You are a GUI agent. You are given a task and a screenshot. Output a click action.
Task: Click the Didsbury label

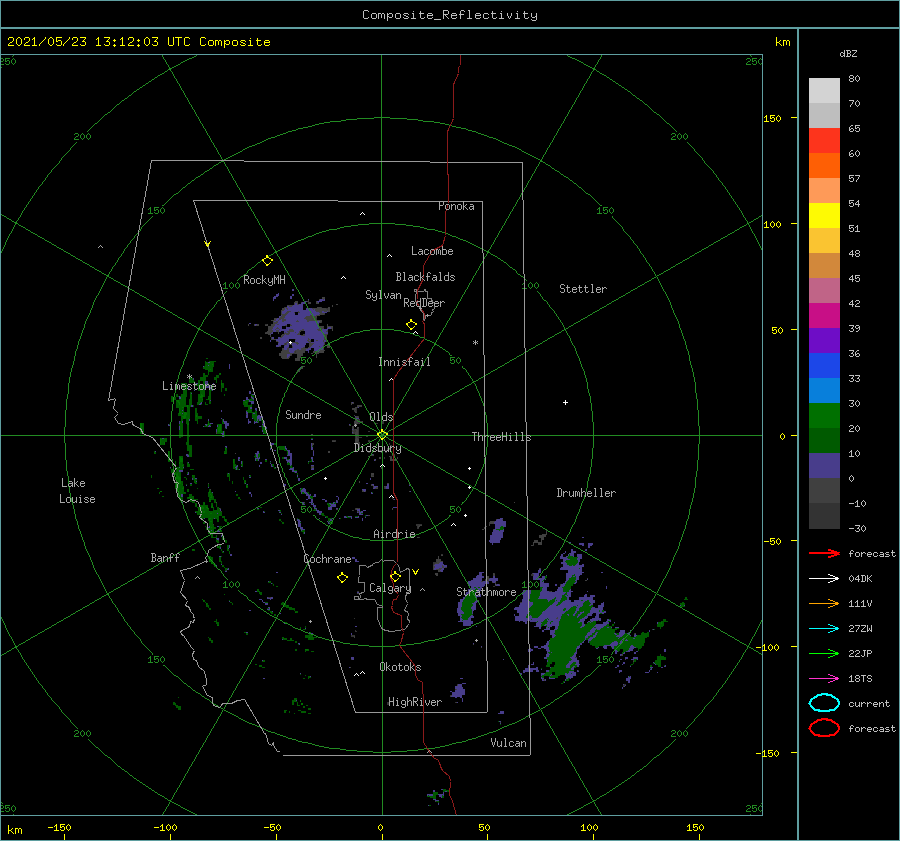tap(377, 448)
